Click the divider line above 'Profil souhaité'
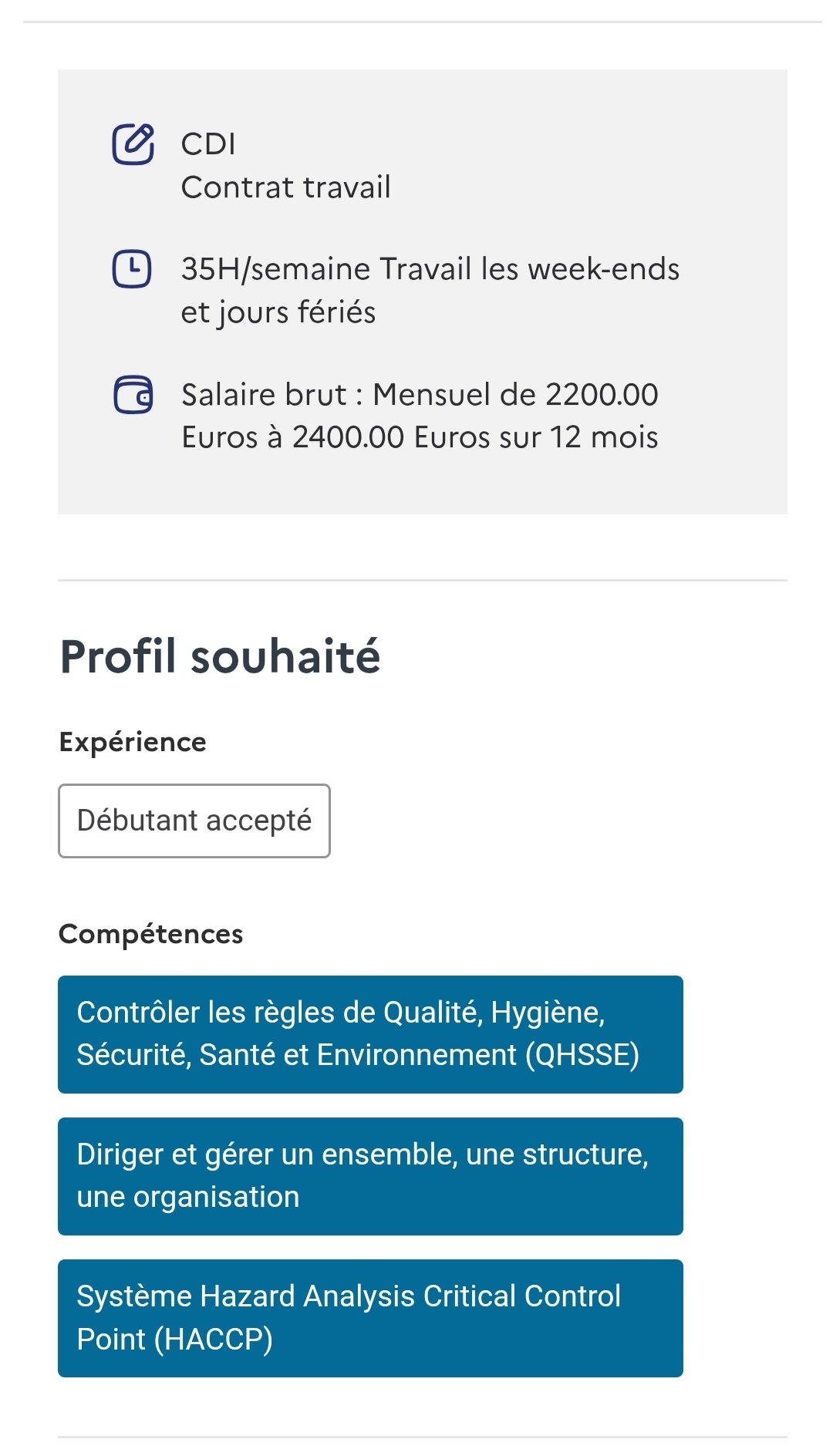 423,580
